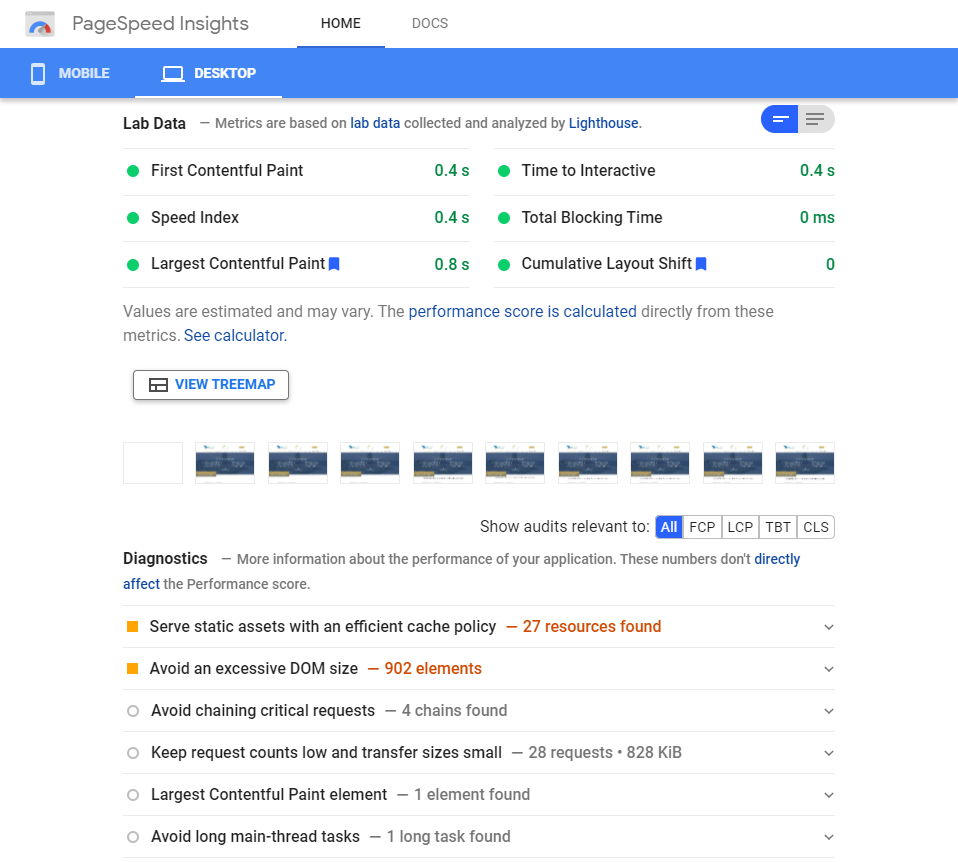Click '902 elements' text
Viewport: 958px width, 862px height.
click(433, 669)
